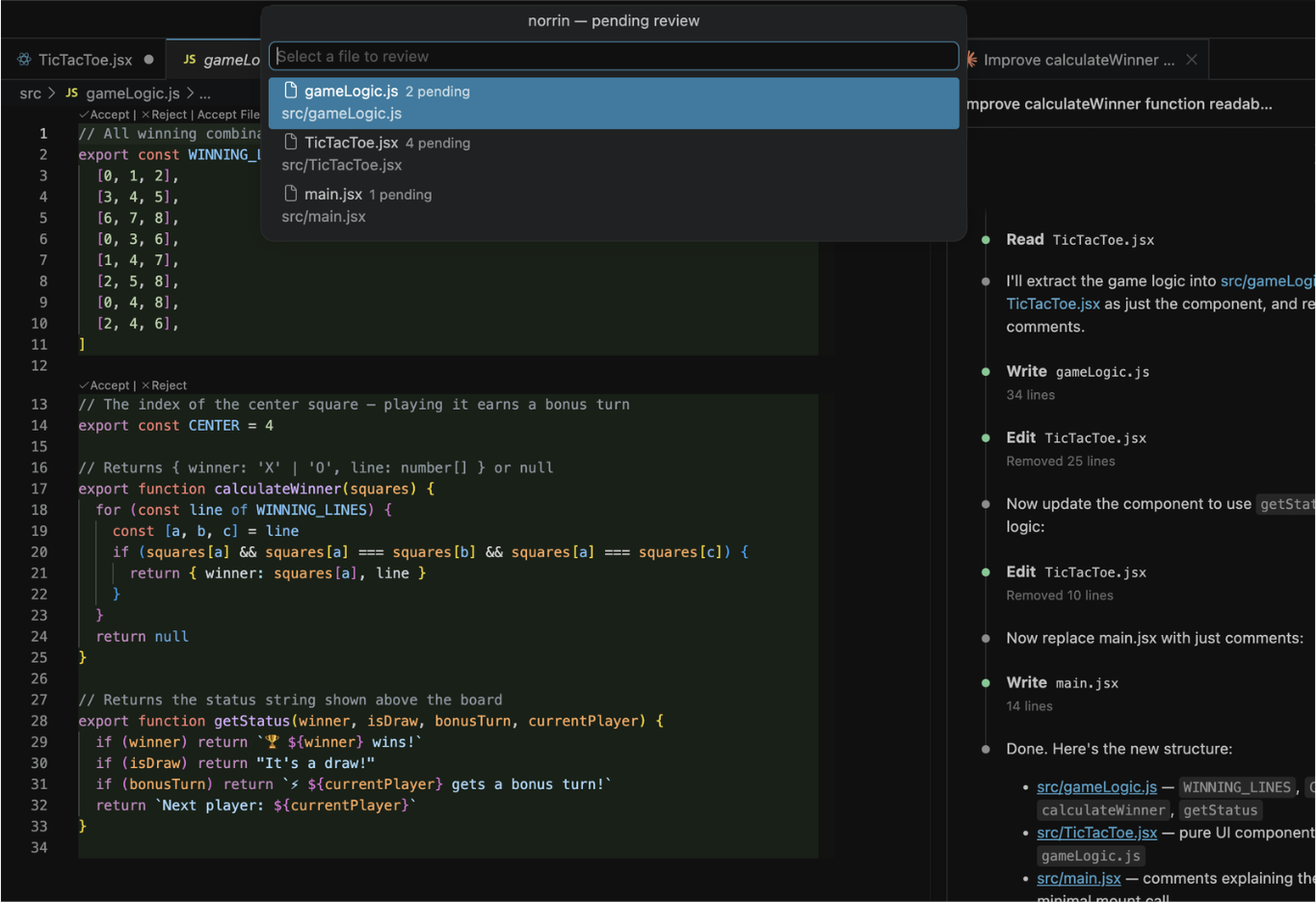Open Edit TicTacToe.jsx step, removed 10 lines

1076,572
